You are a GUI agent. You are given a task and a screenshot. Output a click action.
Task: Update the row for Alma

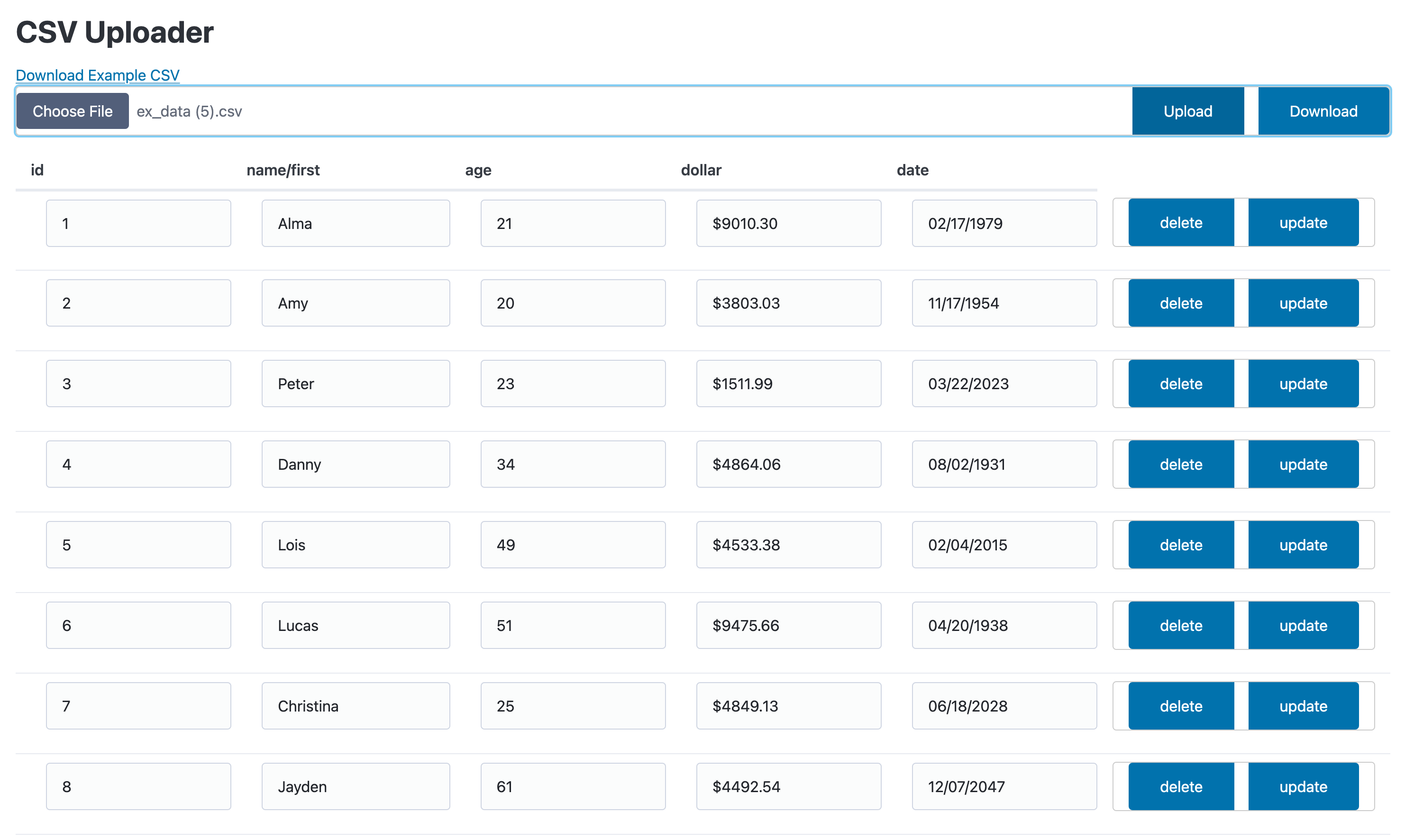tap(1303, 222)
